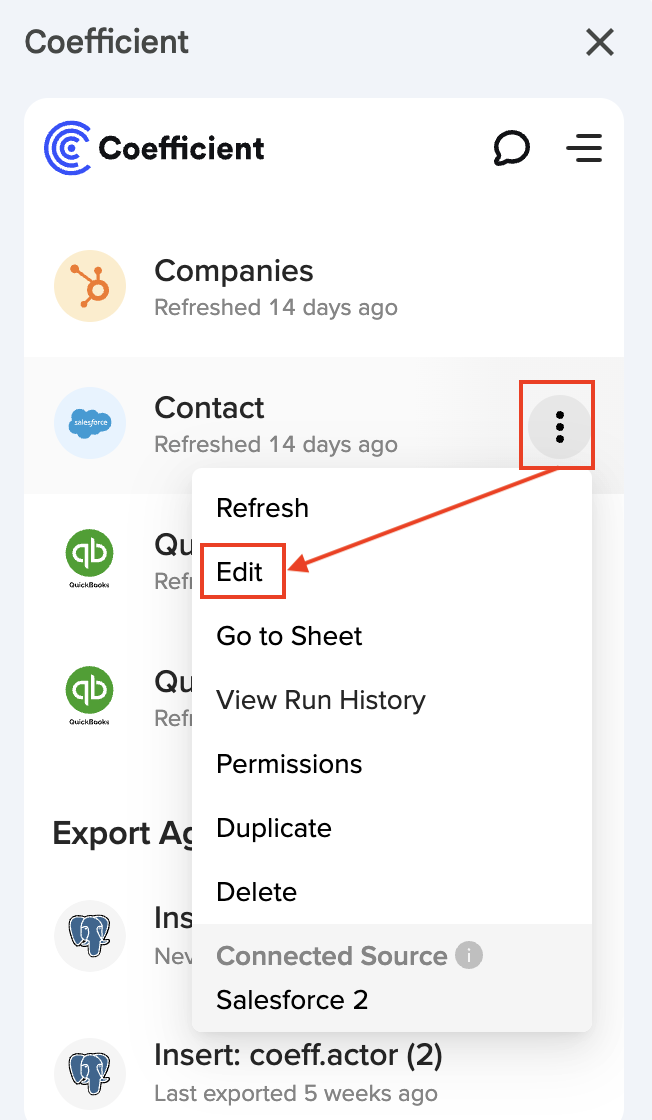The width and height of the screenshot is (652, 1120).
Task: Click the HubSpot Companies icon
Action: click(x=90, y=286)
